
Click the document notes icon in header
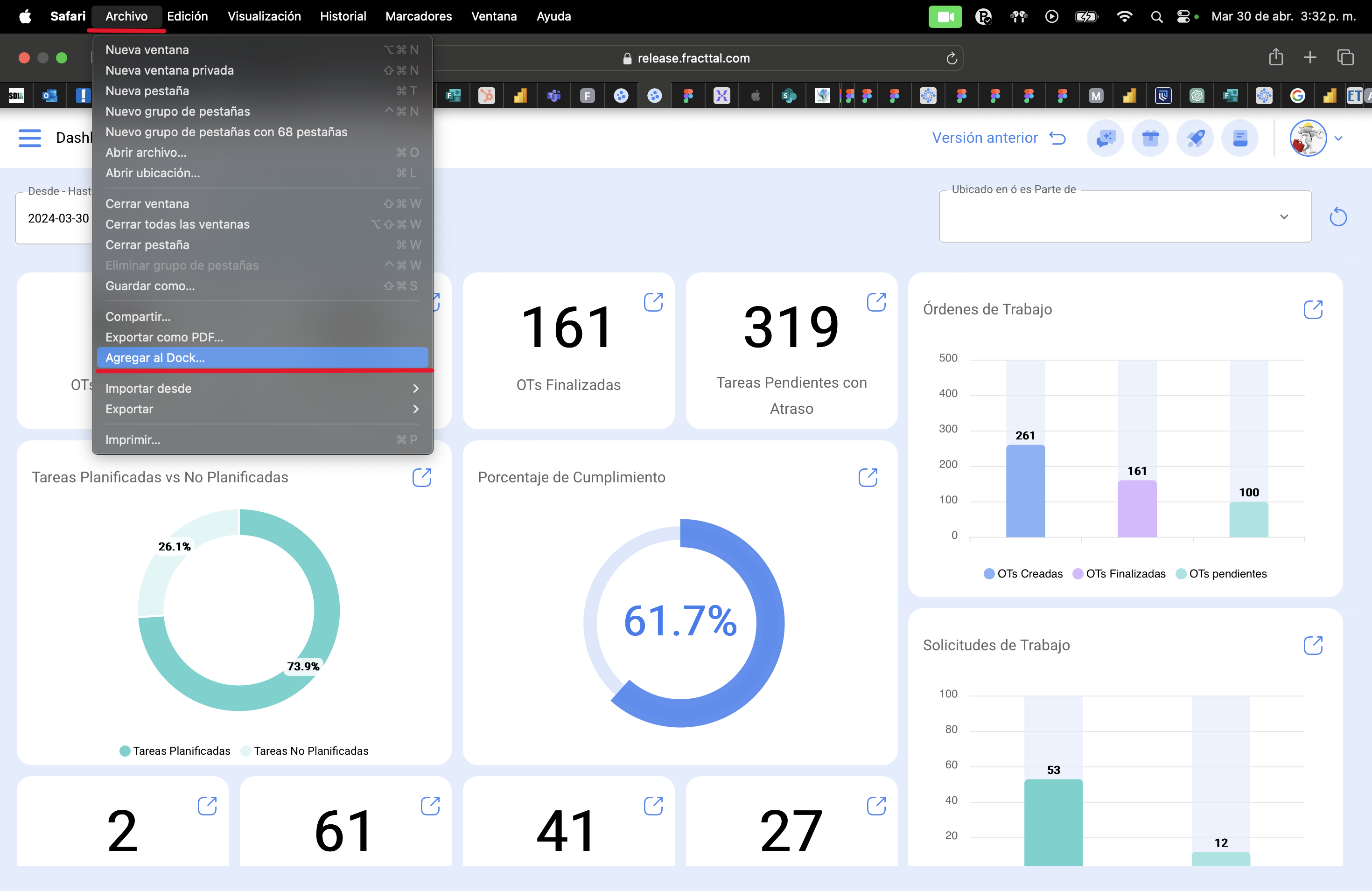point(1240,139)
